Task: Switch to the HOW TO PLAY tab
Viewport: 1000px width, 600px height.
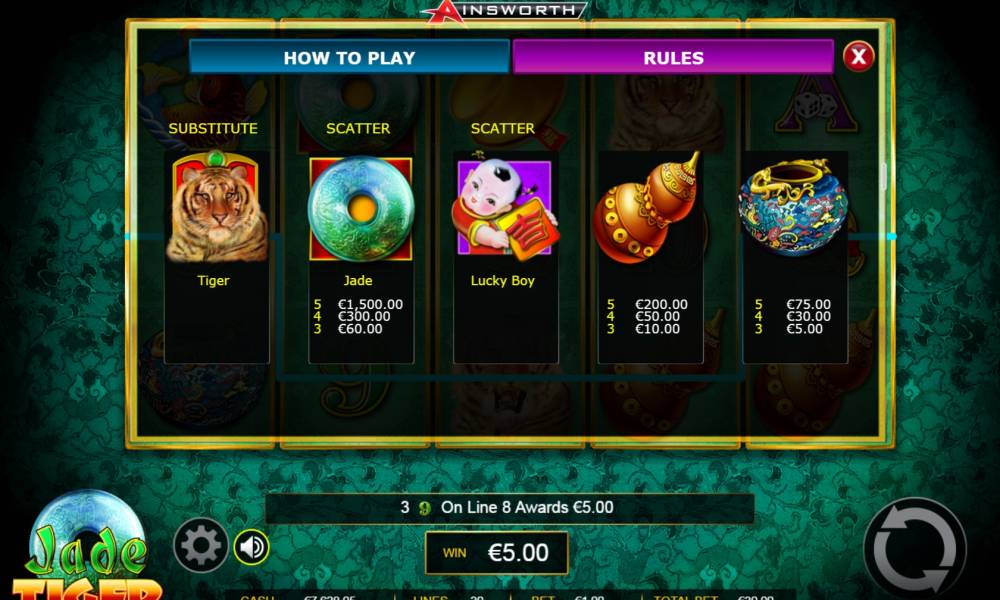Action: [x=349, y=57]
